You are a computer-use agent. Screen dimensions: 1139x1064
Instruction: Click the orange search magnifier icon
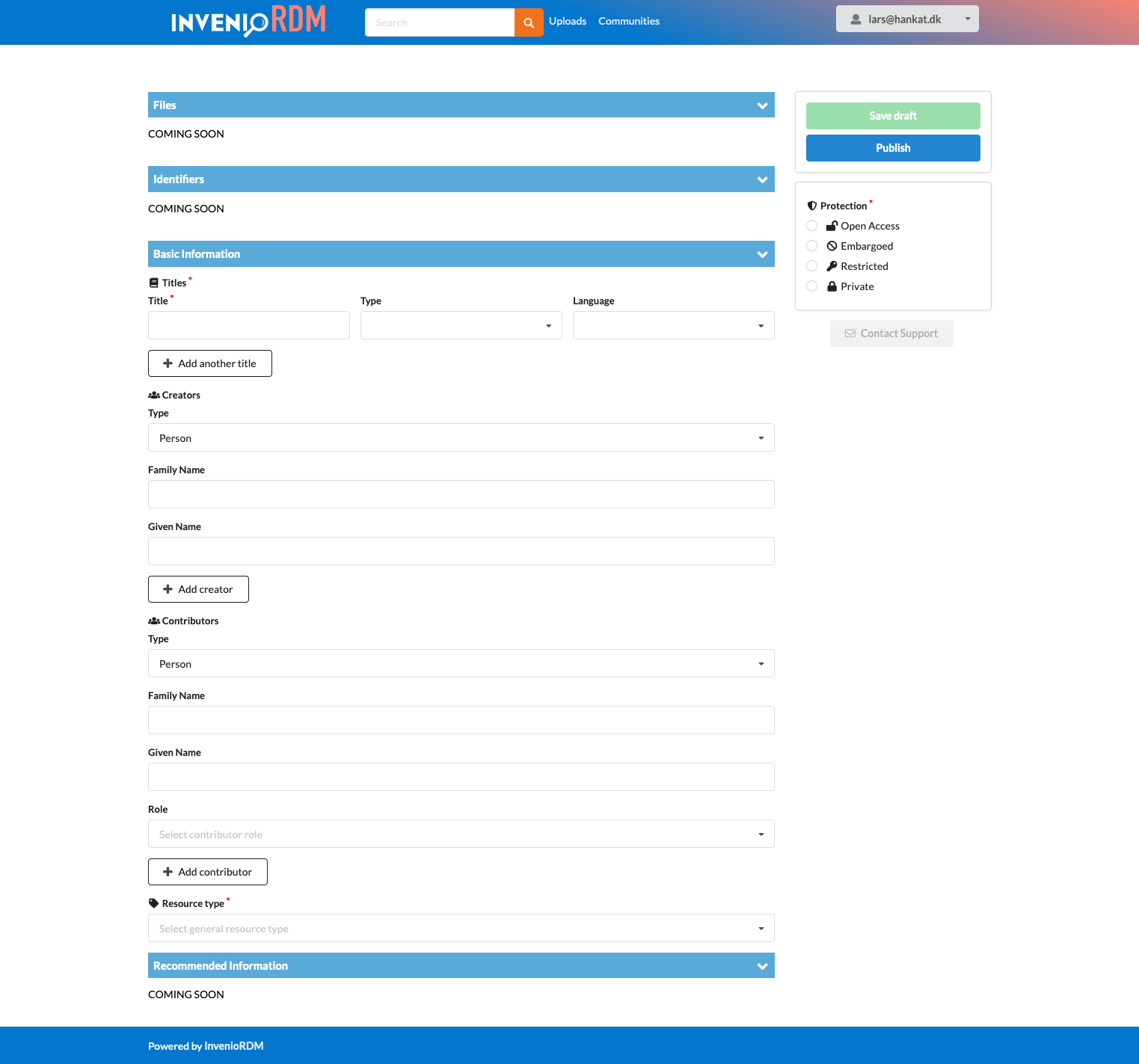[x=529, y=22]
